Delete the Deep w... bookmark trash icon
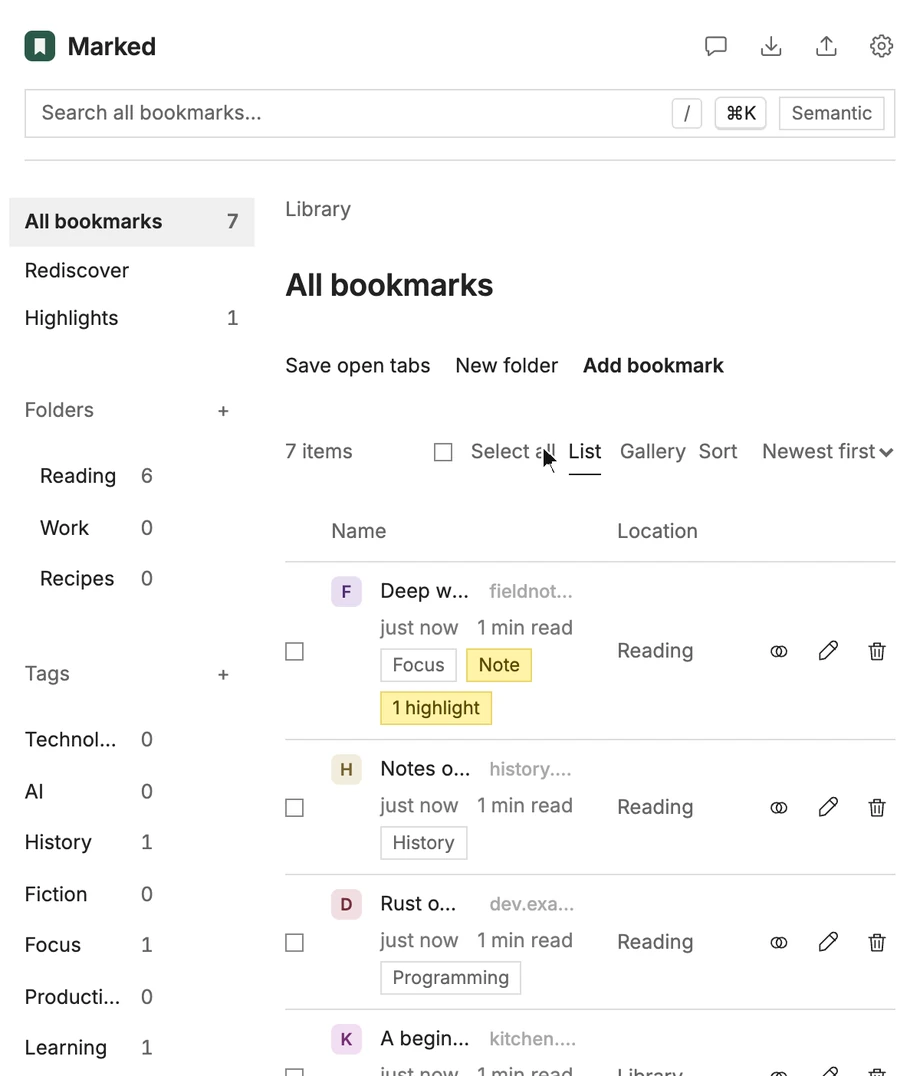920x1076 pixels. 877,651
